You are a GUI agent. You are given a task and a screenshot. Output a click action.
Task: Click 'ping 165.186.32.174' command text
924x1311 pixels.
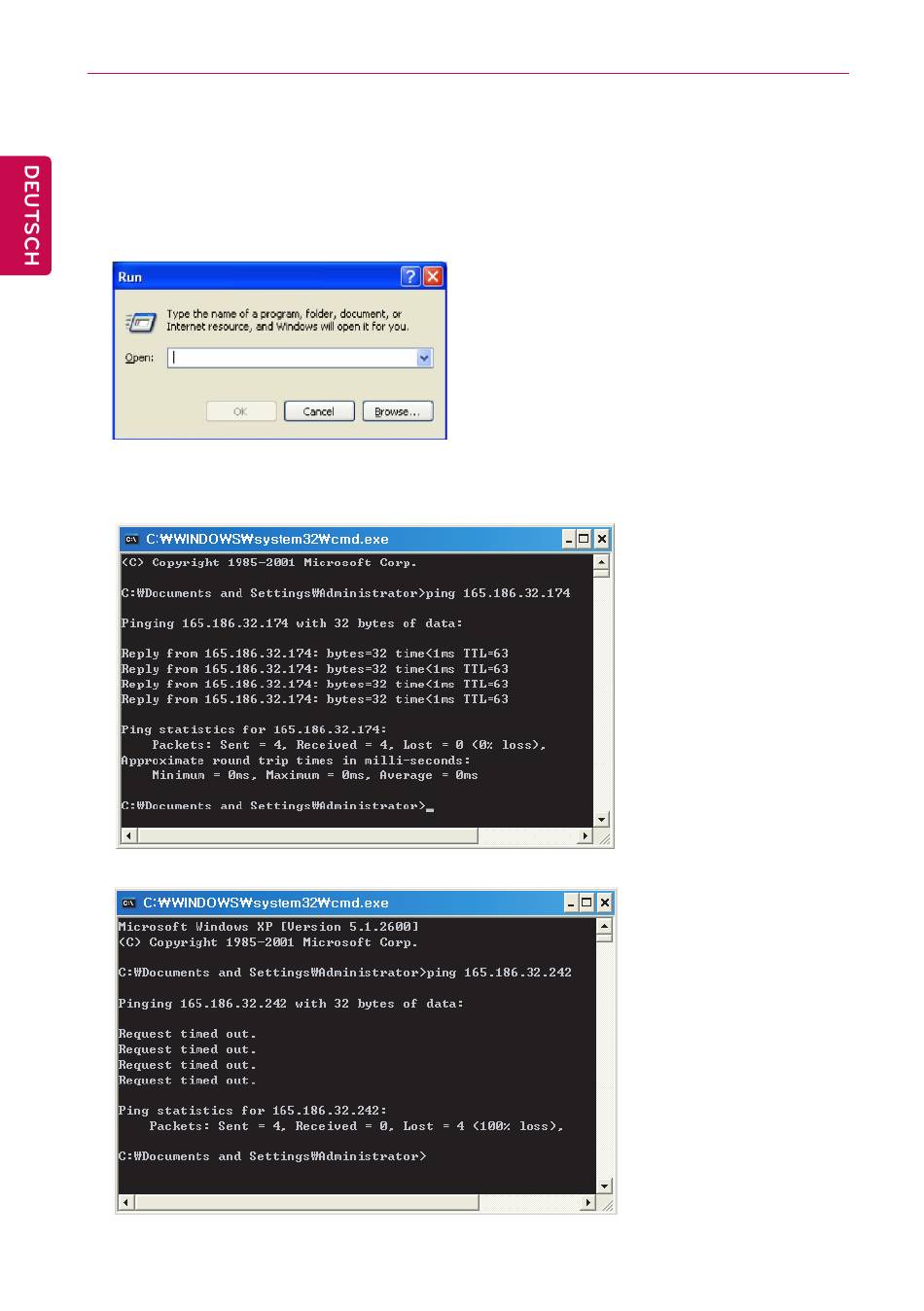tap(499, 593)
